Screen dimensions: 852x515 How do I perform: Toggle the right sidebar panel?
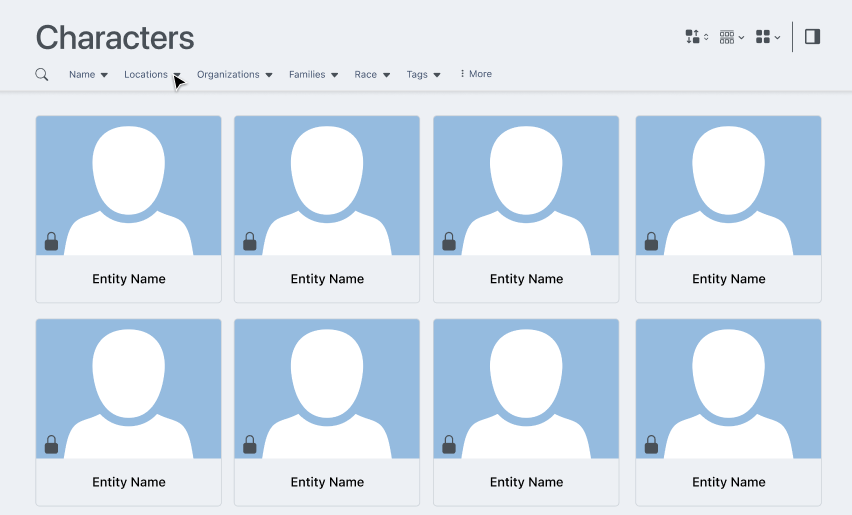coord(812,37)
